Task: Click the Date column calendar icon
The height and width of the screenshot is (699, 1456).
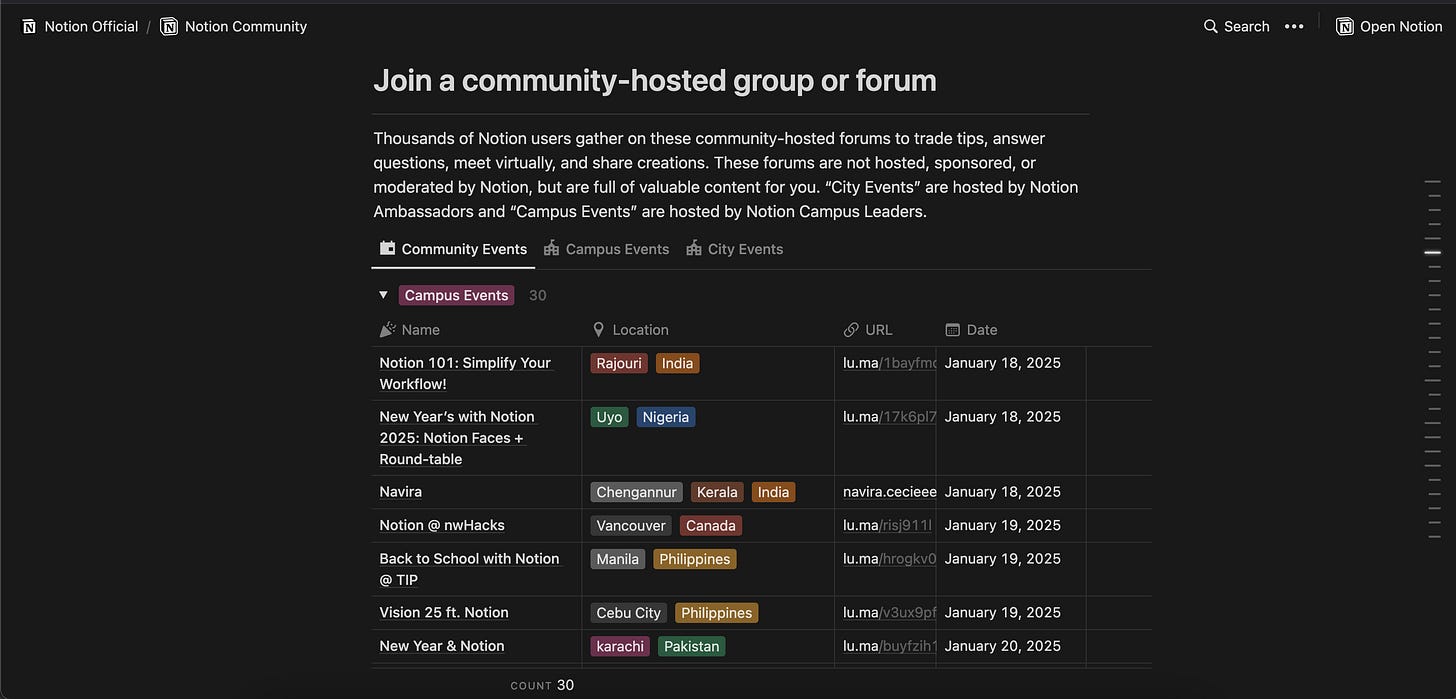Action: coord(952,329)
